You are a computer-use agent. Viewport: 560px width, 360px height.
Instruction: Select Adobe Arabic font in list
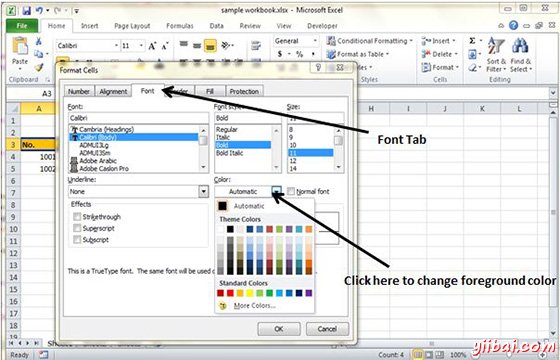coord(98,161)
